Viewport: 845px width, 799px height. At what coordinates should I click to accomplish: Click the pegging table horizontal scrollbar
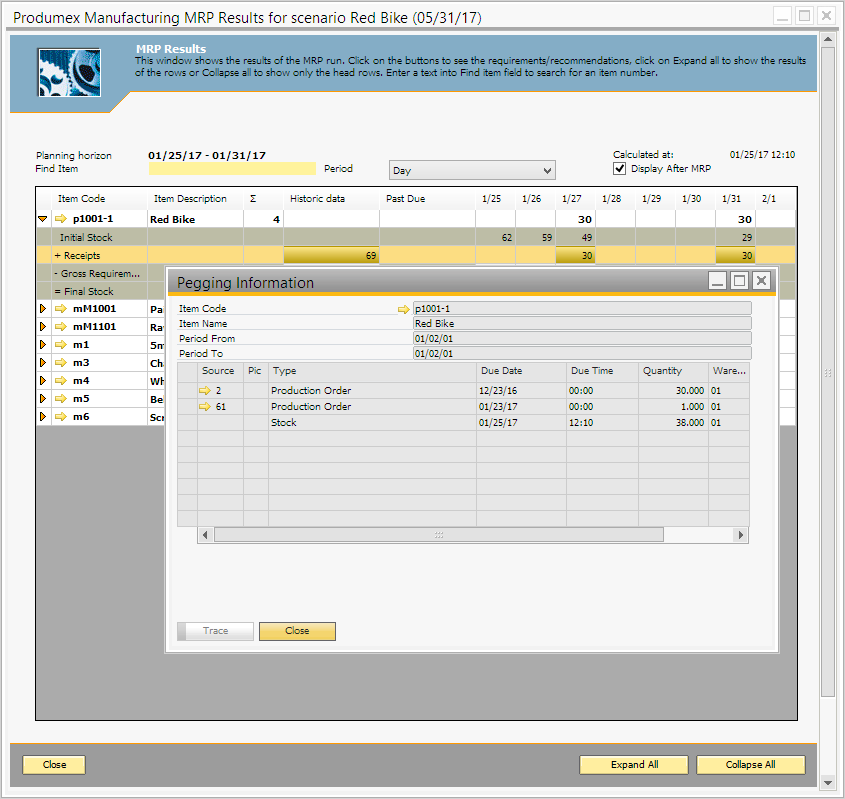tap(438, 535)
